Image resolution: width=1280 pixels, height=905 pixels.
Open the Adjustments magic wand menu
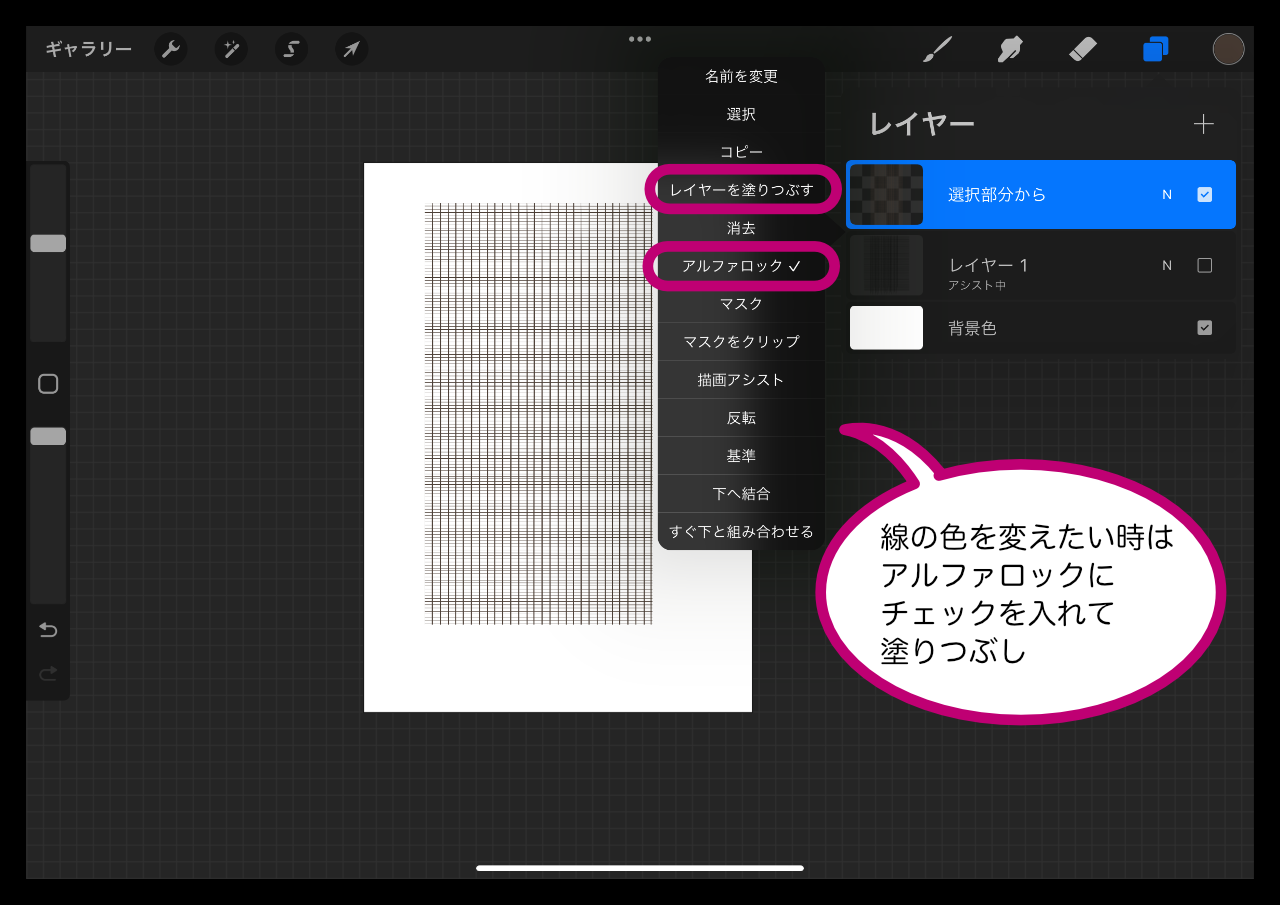[x=231, y=49]
